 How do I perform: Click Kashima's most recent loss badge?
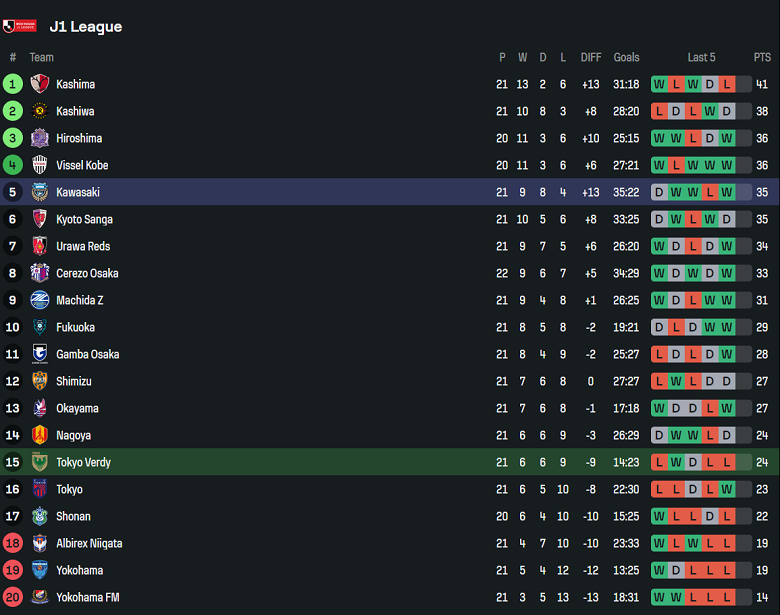[x=727, y=84]
